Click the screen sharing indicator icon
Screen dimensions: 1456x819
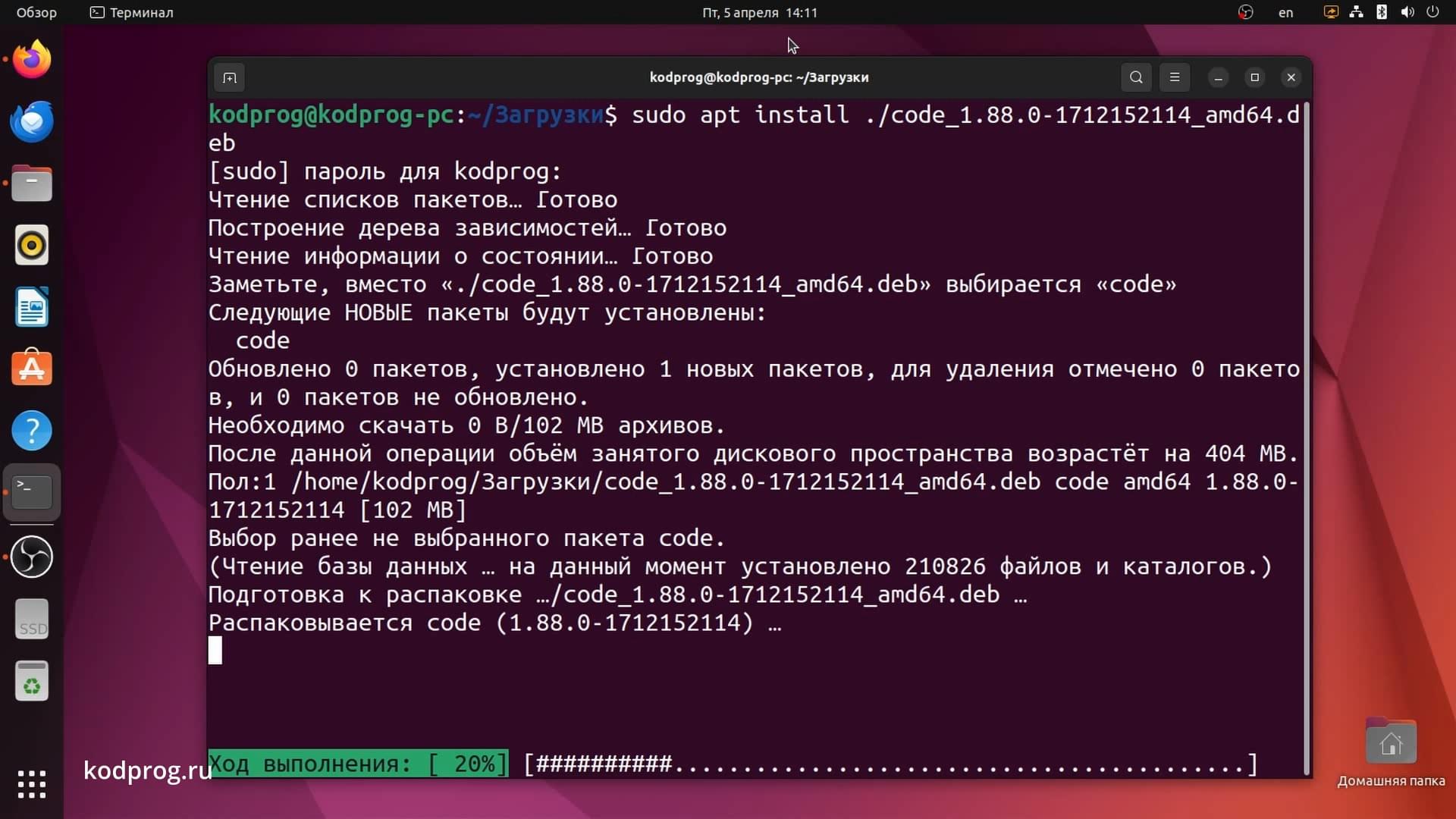point(1331,12)
